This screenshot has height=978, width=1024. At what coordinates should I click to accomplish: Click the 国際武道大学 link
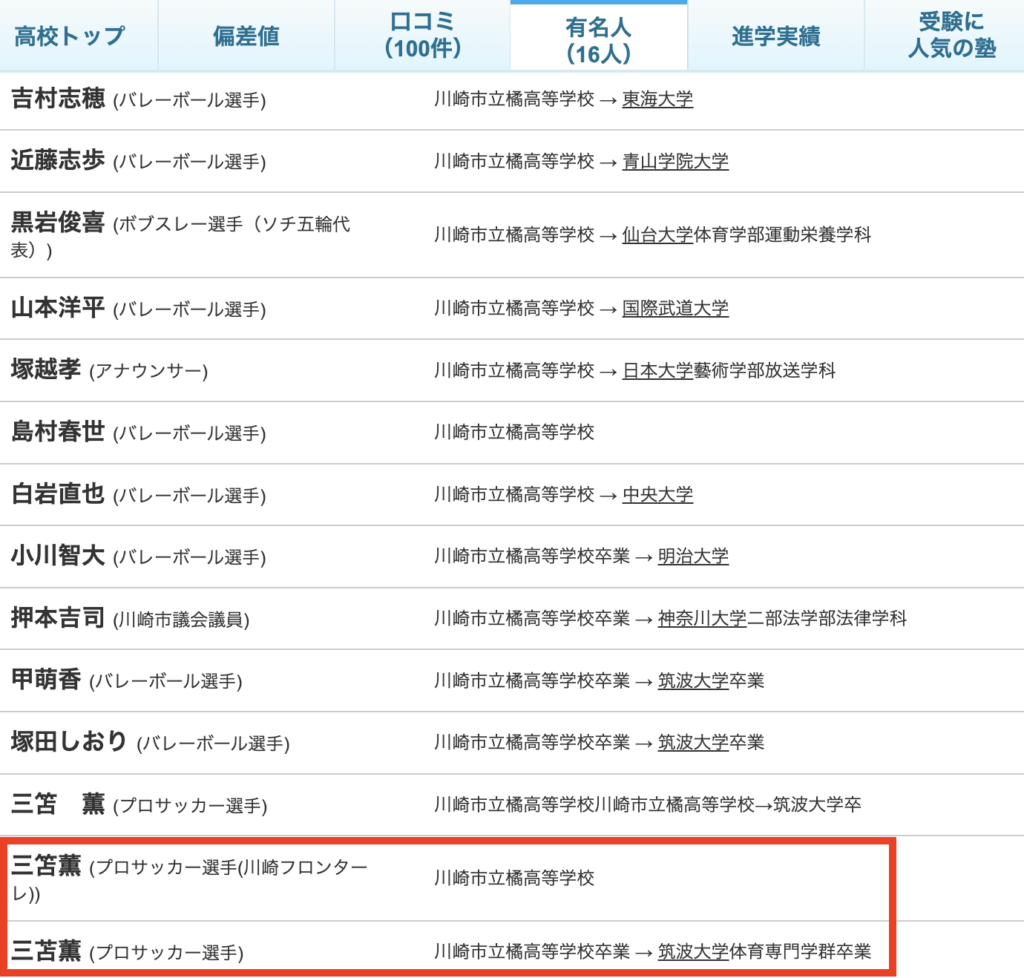click(x=675, y=309)
